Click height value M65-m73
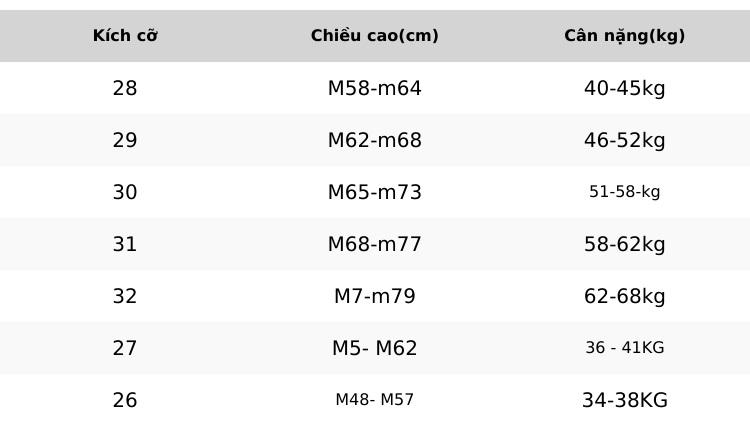Viewport: 750px width, 426px height. pyautogui.click(x=375, y=192)
